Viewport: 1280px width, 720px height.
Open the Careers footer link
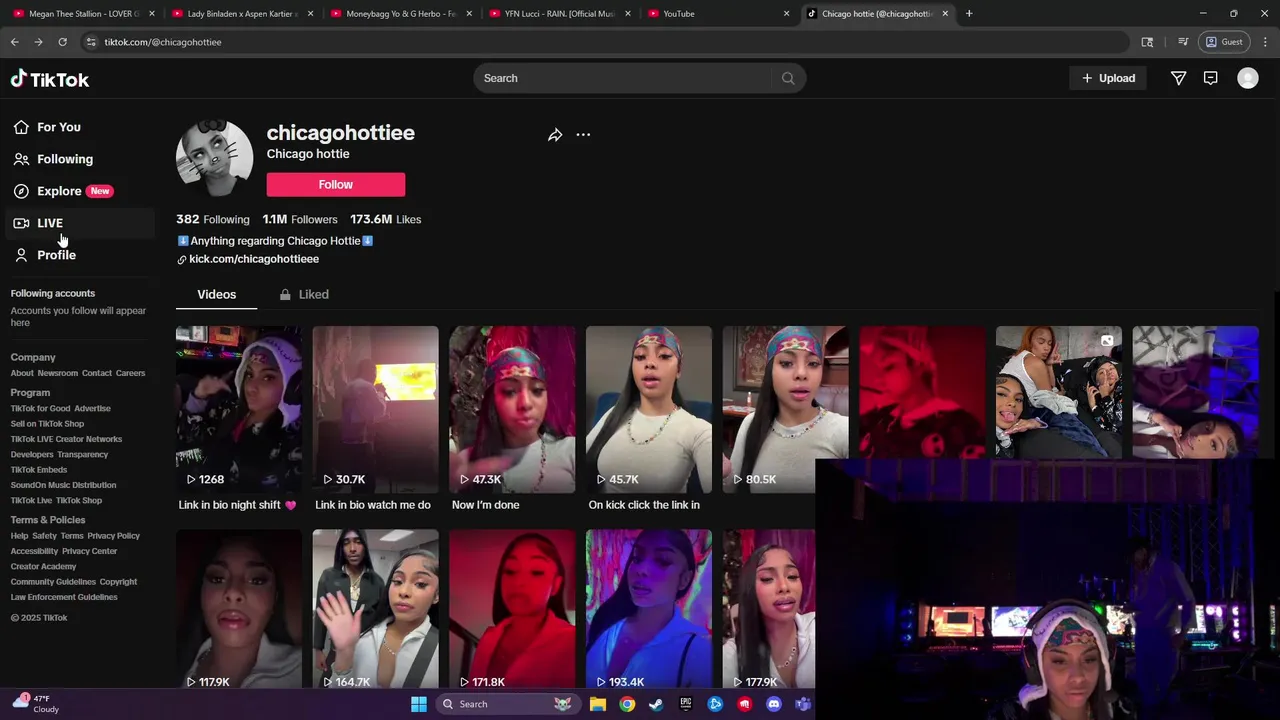point(130,373)
